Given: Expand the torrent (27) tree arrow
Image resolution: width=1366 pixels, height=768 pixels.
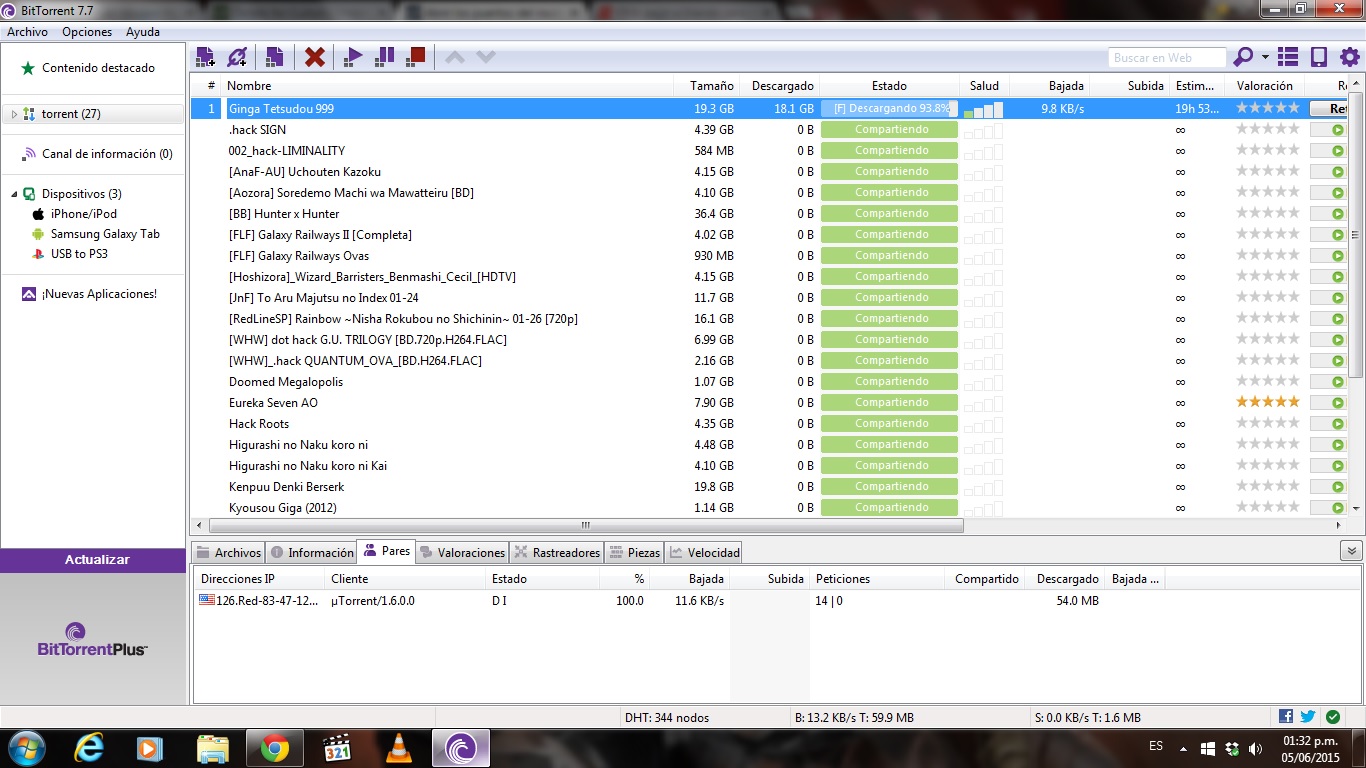Looking at the screenshot, I should tap(13, 114).
